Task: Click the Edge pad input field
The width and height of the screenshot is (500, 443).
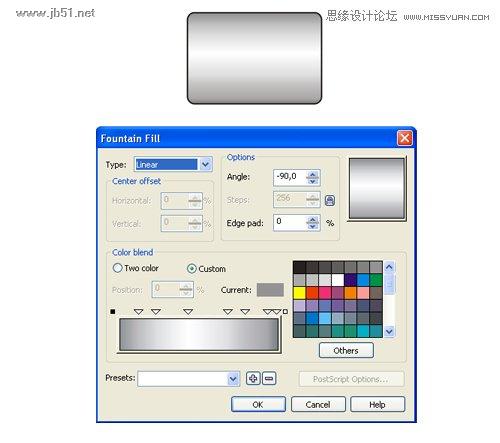Action: 289,223
